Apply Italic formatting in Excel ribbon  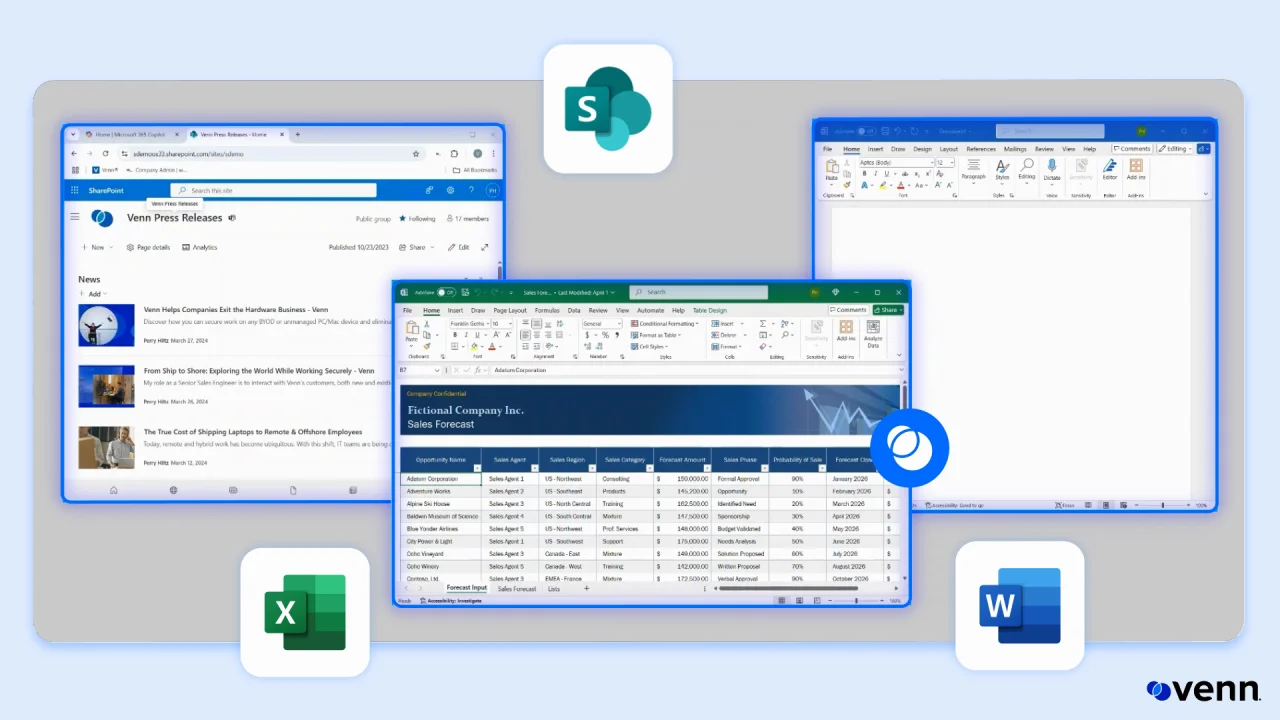[x=464, y=335]
